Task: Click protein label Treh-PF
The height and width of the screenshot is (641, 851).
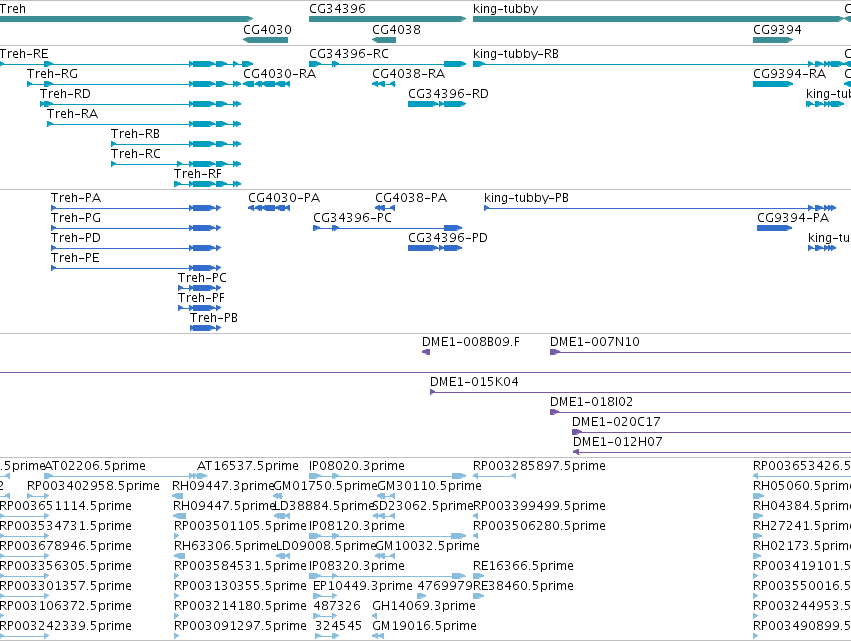Action: [x=201, y=298]
